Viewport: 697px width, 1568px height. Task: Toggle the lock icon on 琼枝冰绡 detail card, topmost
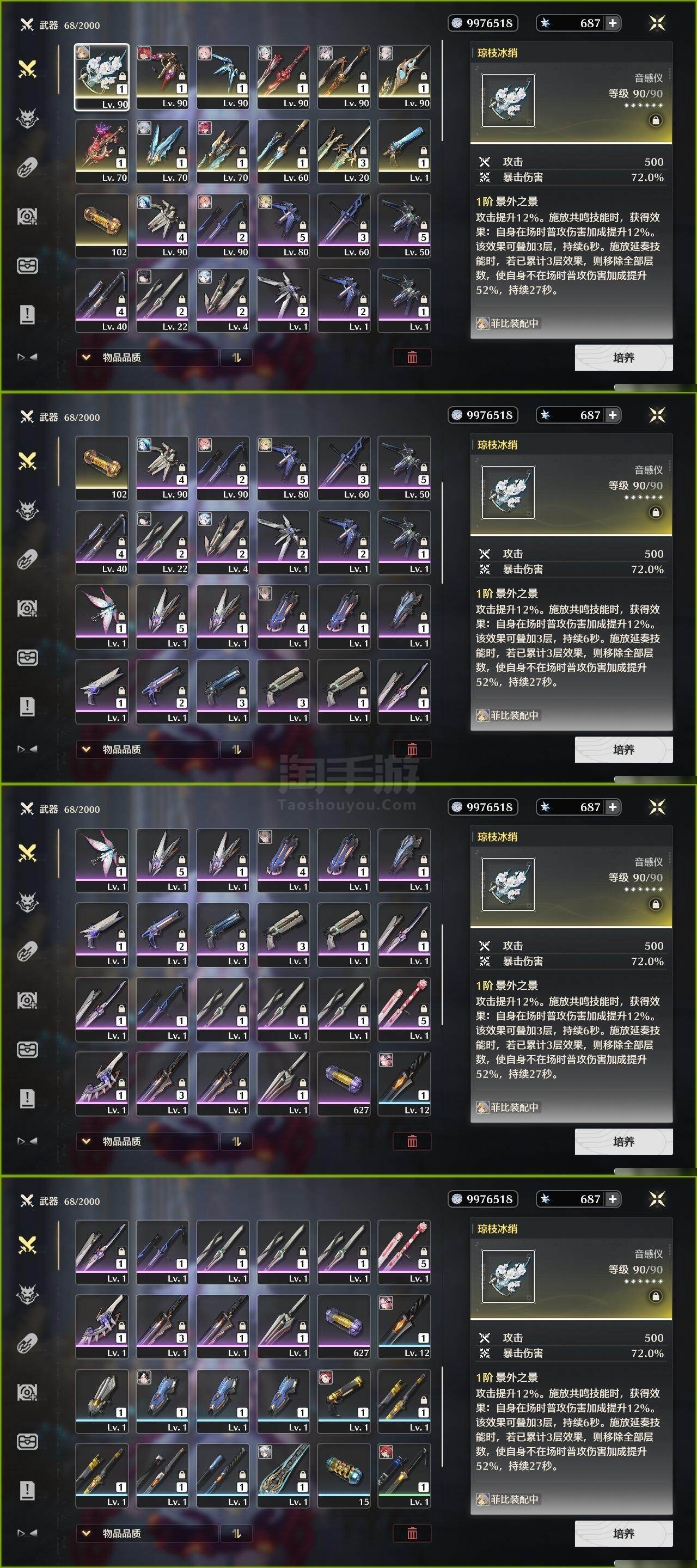[656, 120]
